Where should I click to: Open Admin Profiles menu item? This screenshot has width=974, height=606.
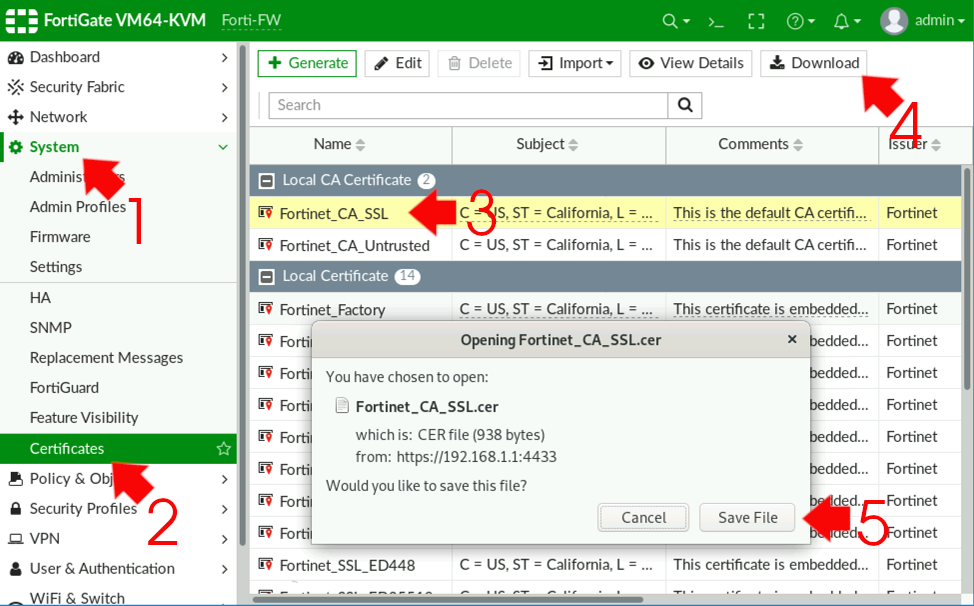click(78, 207)
